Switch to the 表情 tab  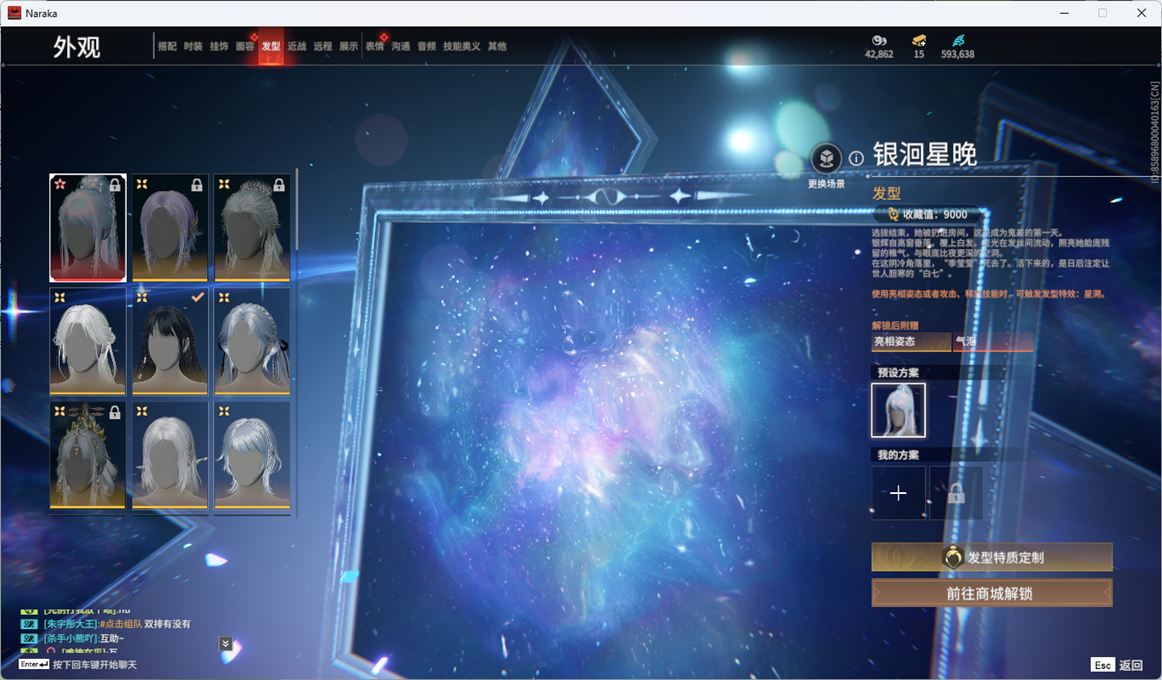[374, 46]
